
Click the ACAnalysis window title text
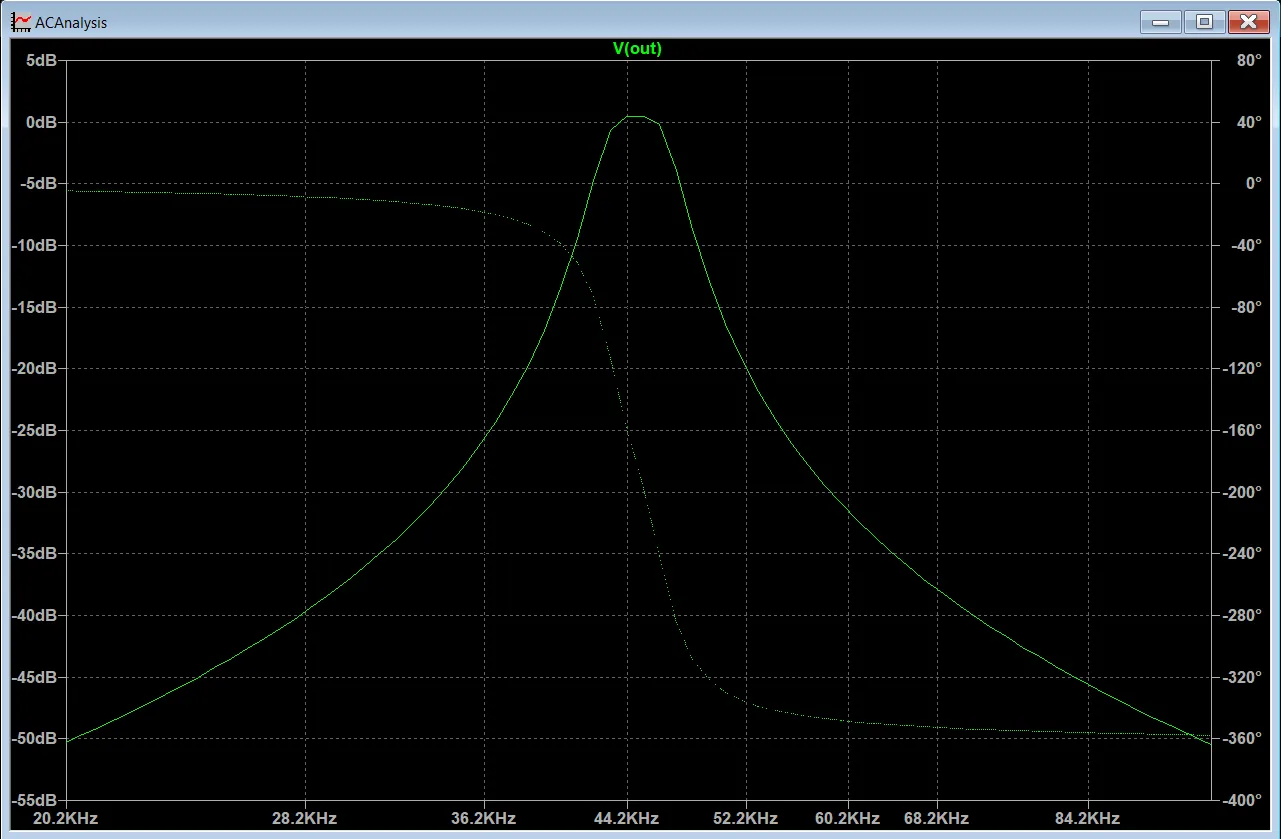pyautogui.click(x=71, y=22)
